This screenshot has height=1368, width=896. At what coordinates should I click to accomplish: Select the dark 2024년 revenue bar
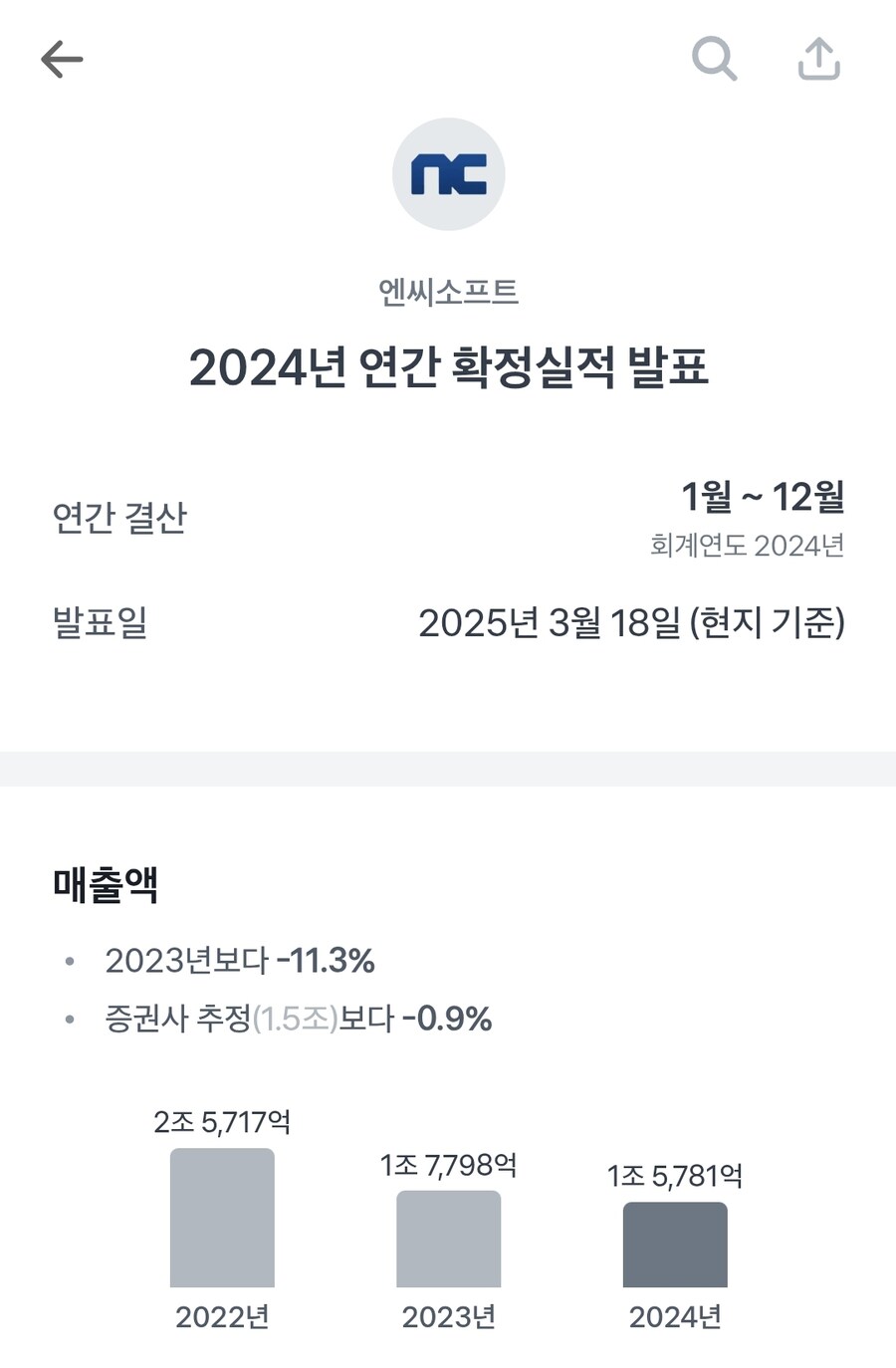coord(675,1245)
